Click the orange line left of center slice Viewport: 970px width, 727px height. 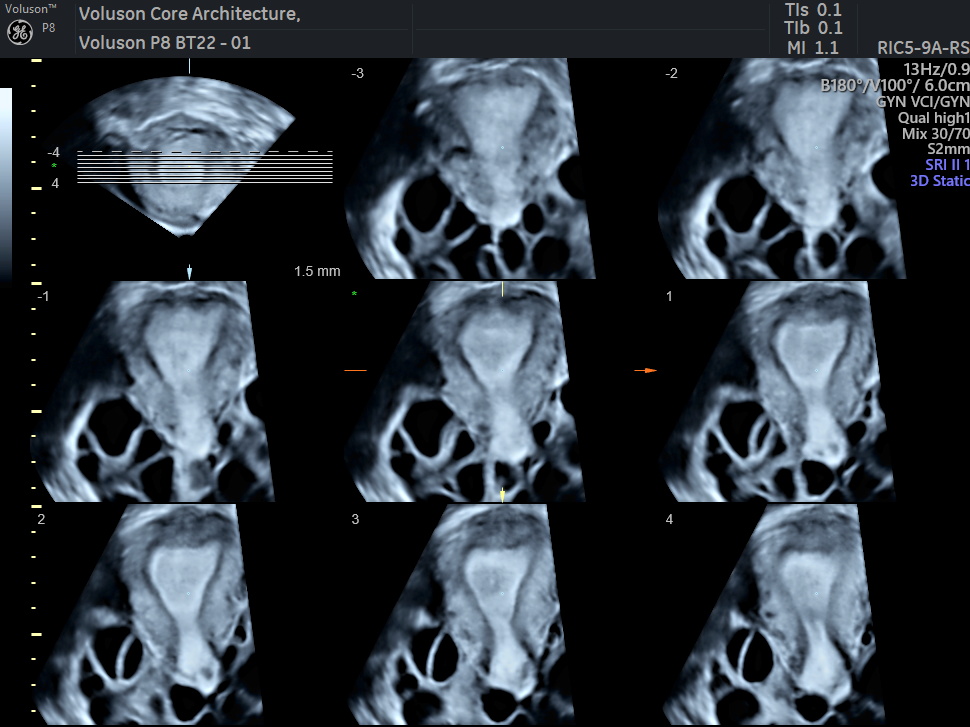click(356, 371)
